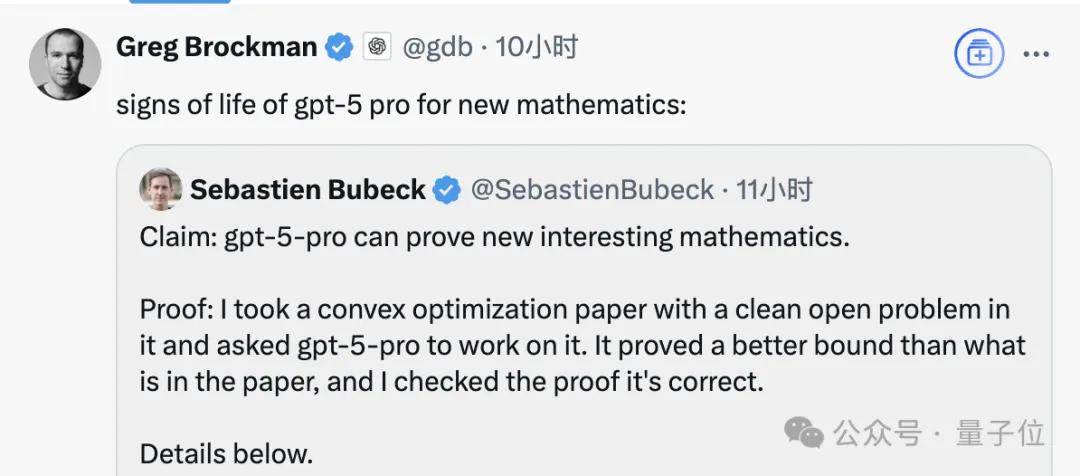Visit the @gdb handle link
The width and height of the screenshot is (1080, 476).
pos(436,47)
